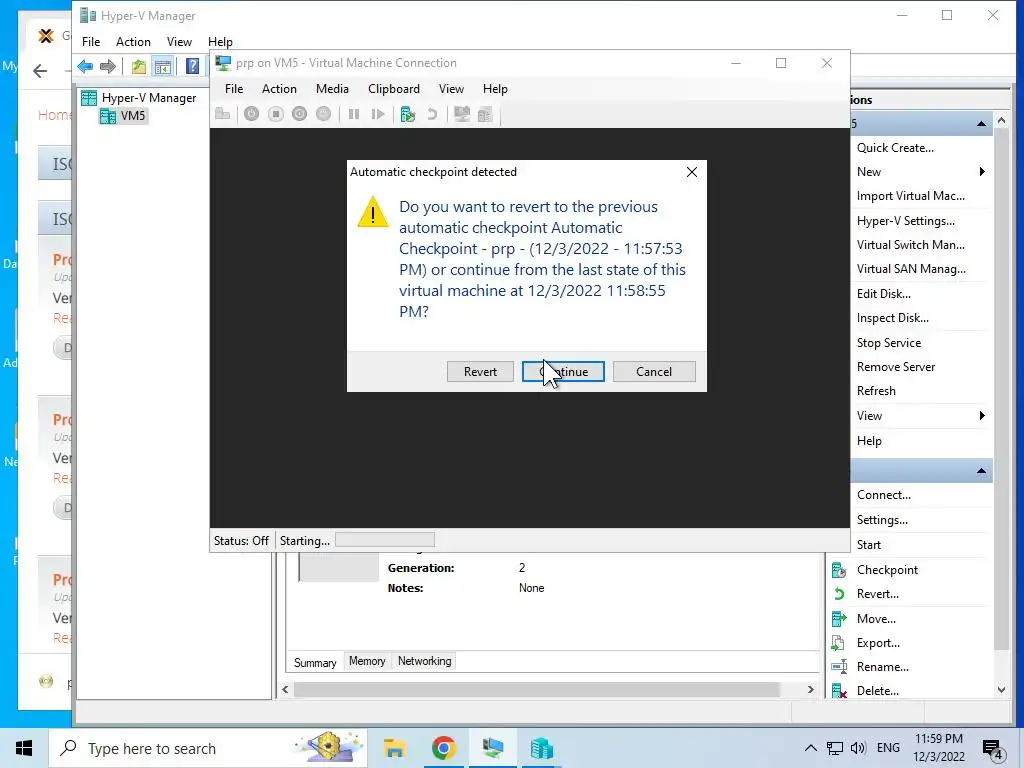
Task: Click the Ctrl+Alt+Delete toolbar icon in VM Connection
Action: coord(223,114)
